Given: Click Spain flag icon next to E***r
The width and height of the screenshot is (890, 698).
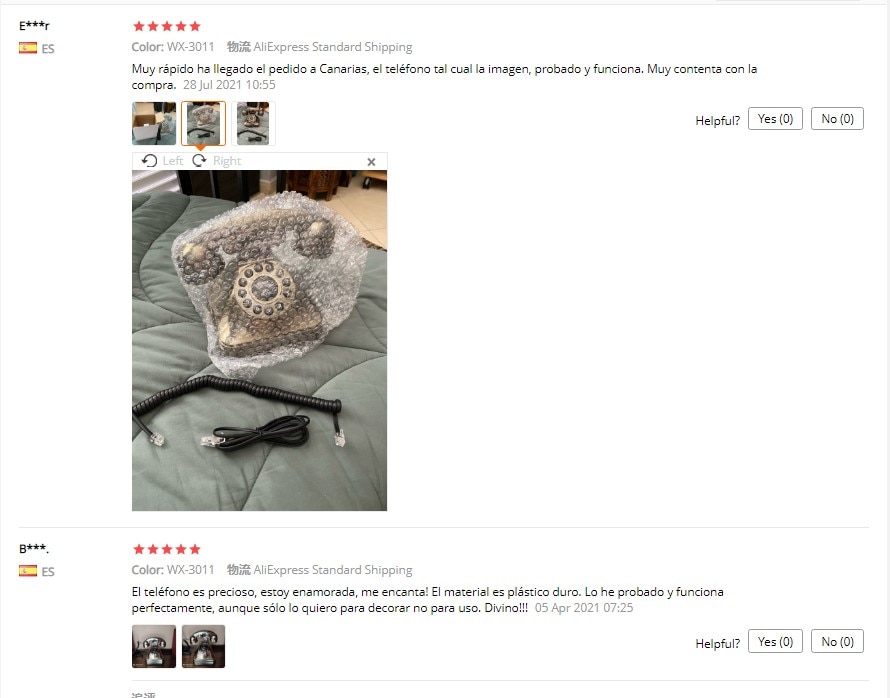Looking at the screenshot, I should (x=28, y=48).
